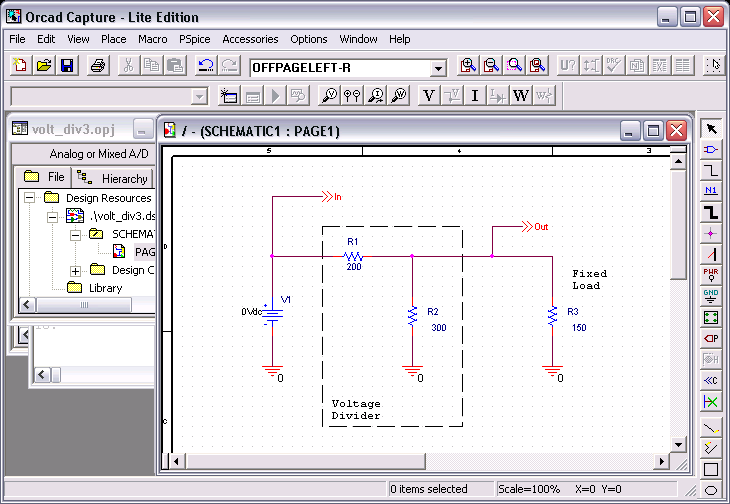Collapse the volt_div3.dsn node

(x=53, y=216)
